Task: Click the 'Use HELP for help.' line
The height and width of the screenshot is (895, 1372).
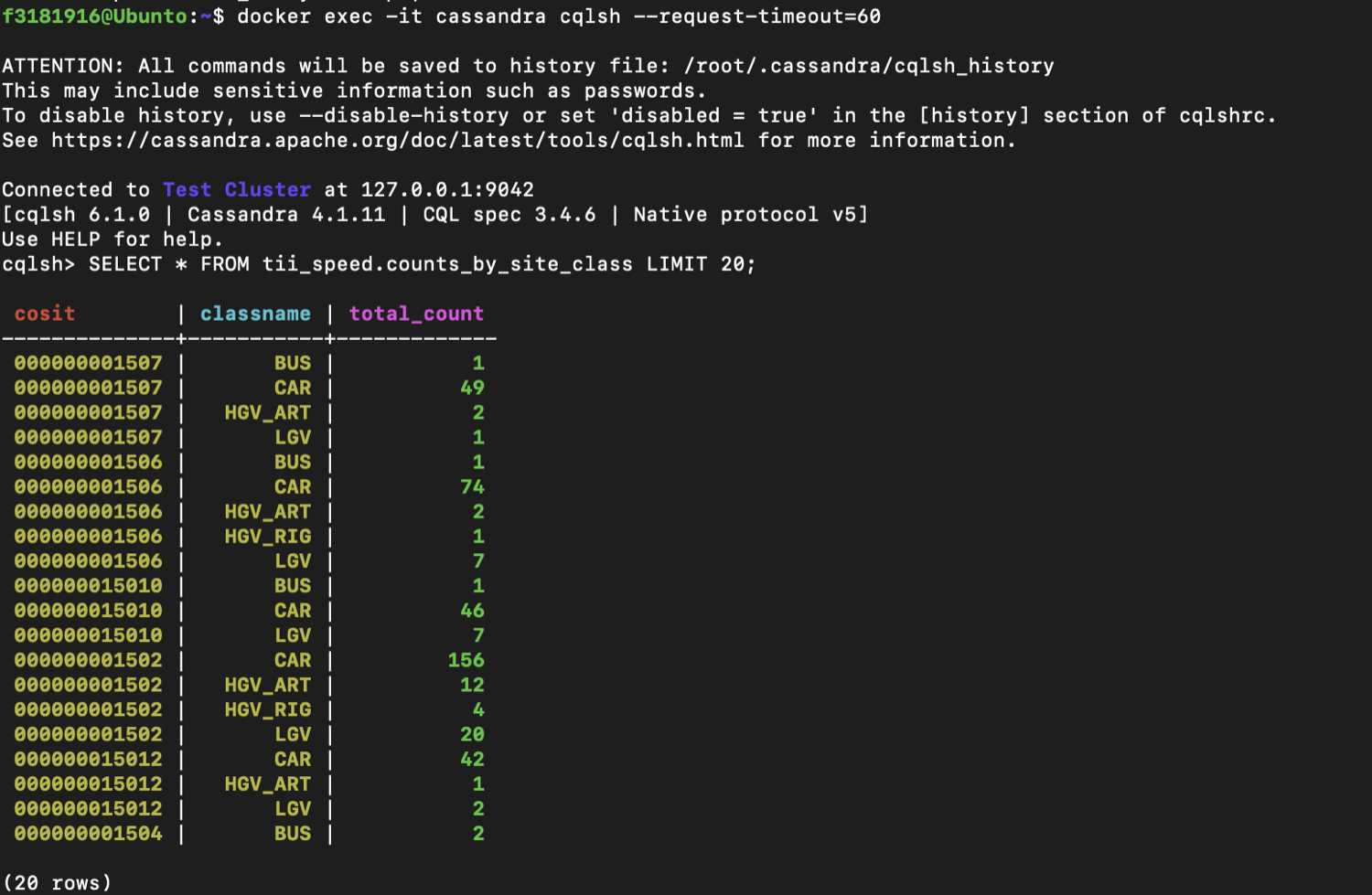Action: (113, 239)
